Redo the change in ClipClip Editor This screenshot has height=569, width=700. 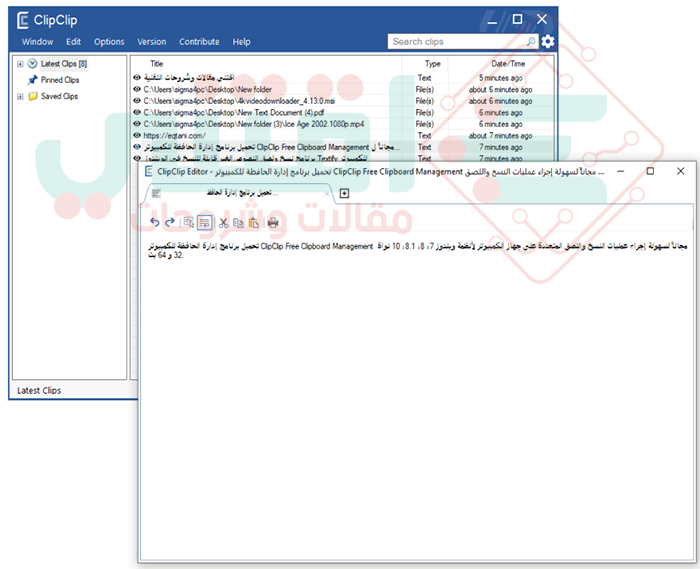click(170, 222)
